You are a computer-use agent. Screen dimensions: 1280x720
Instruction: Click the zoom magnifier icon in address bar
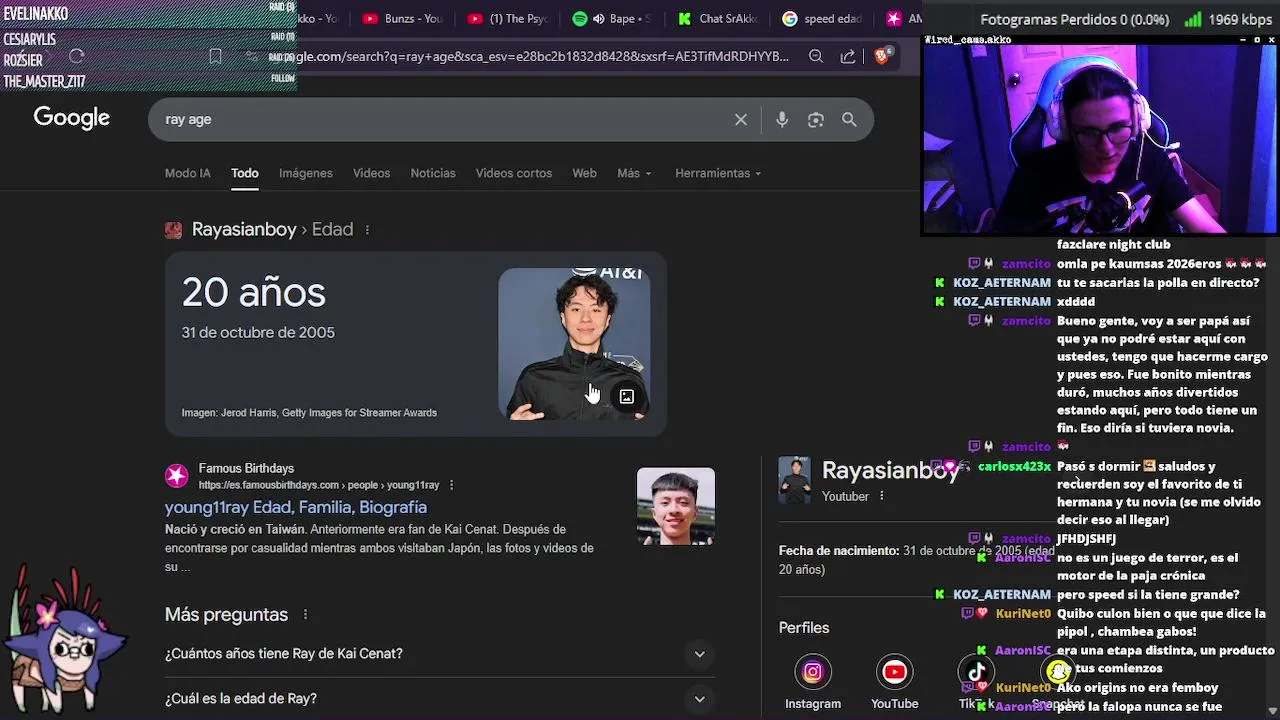(x=816, y=57)
